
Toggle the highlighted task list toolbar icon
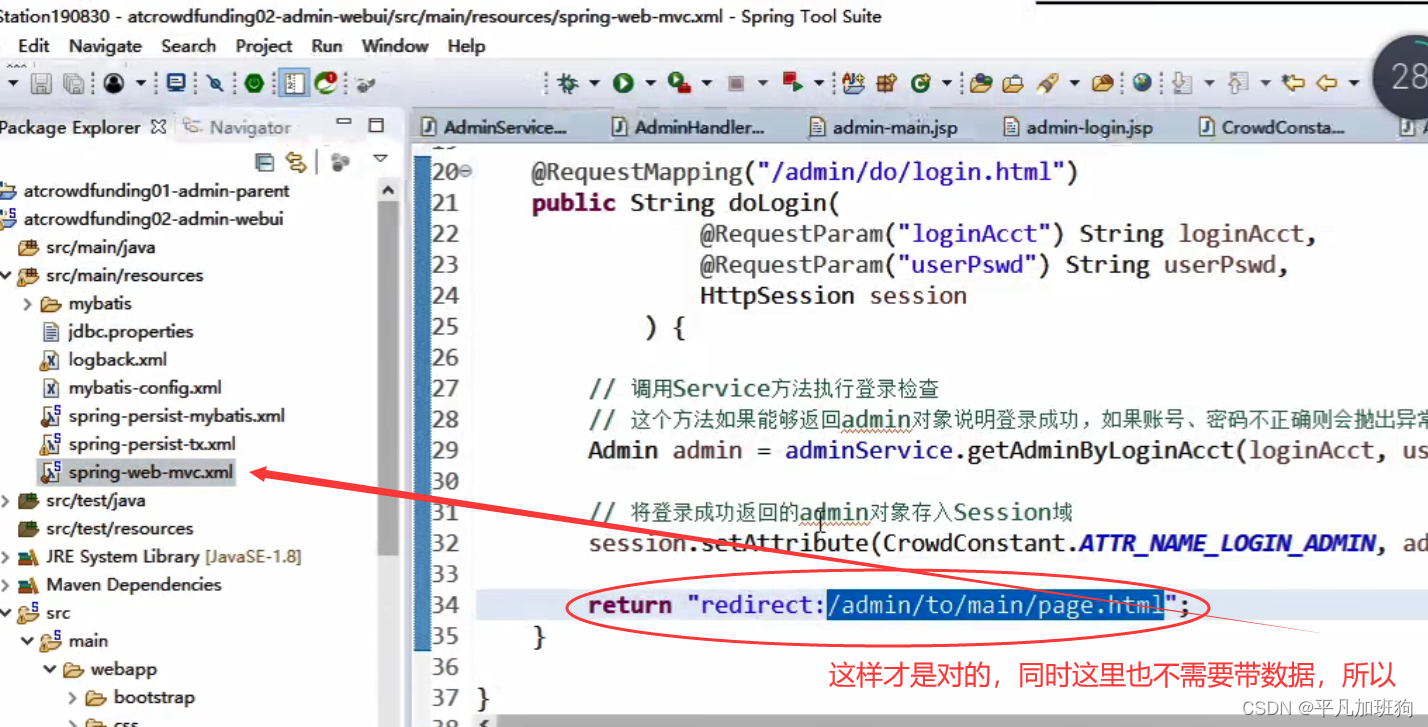coord(292,83)
